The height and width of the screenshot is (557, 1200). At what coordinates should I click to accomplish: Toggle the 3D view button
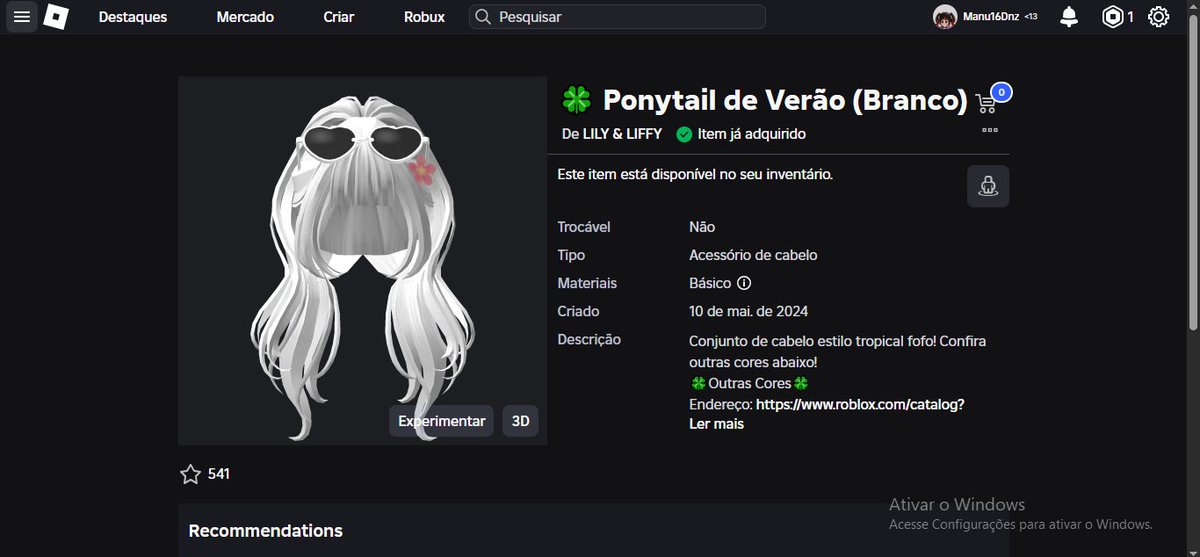tap(520, 421)
